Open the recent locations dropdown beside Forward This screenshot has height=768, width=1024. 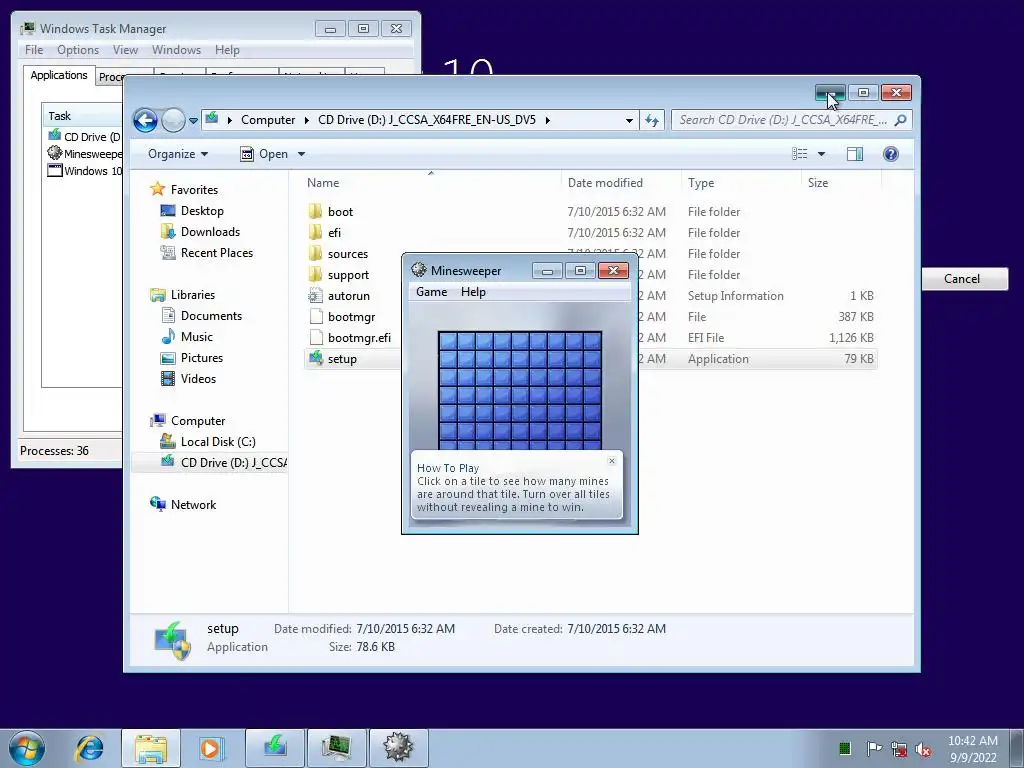[x=193, y=121]
